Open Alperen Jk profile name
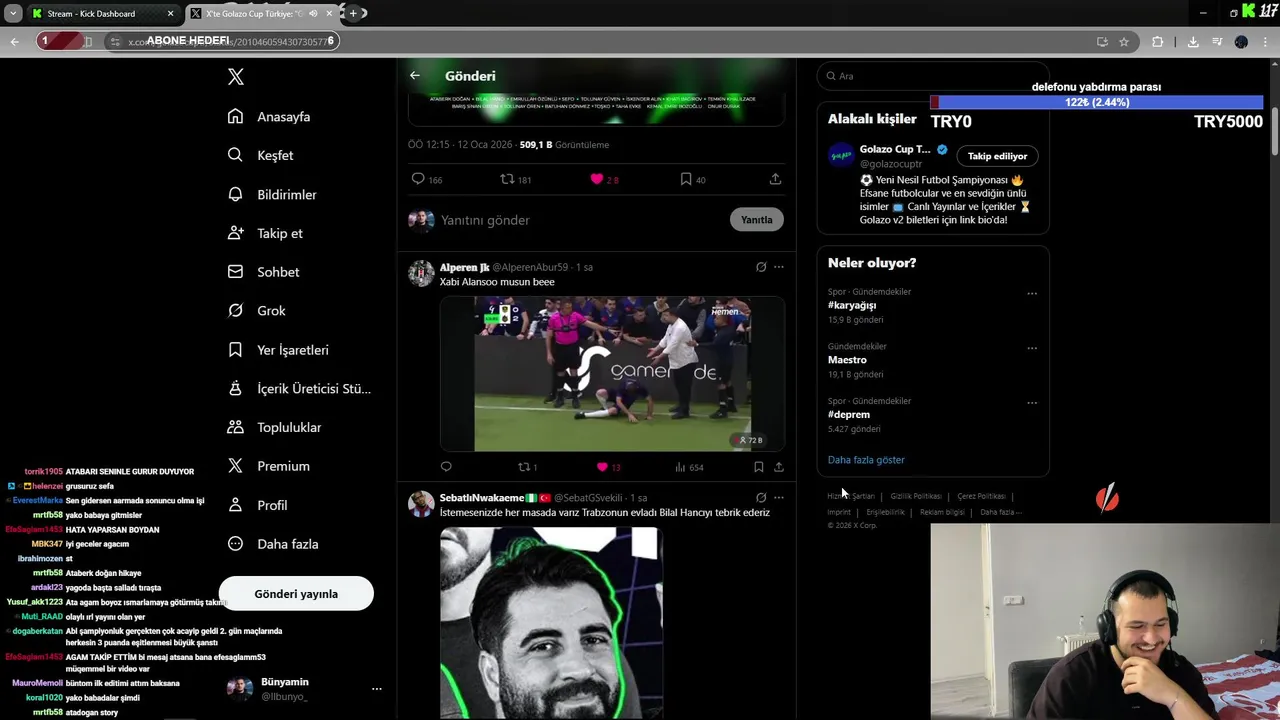This screenshot has height=720, width=1280. coord(464,268)
